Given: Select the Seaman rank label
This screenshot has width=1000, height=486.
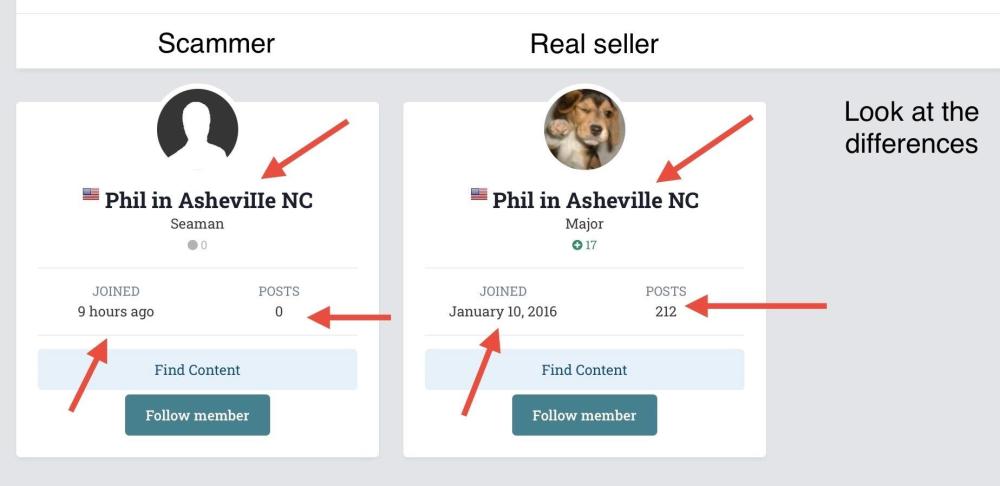Looking at the screenshot, I should (x=197, y=224).
